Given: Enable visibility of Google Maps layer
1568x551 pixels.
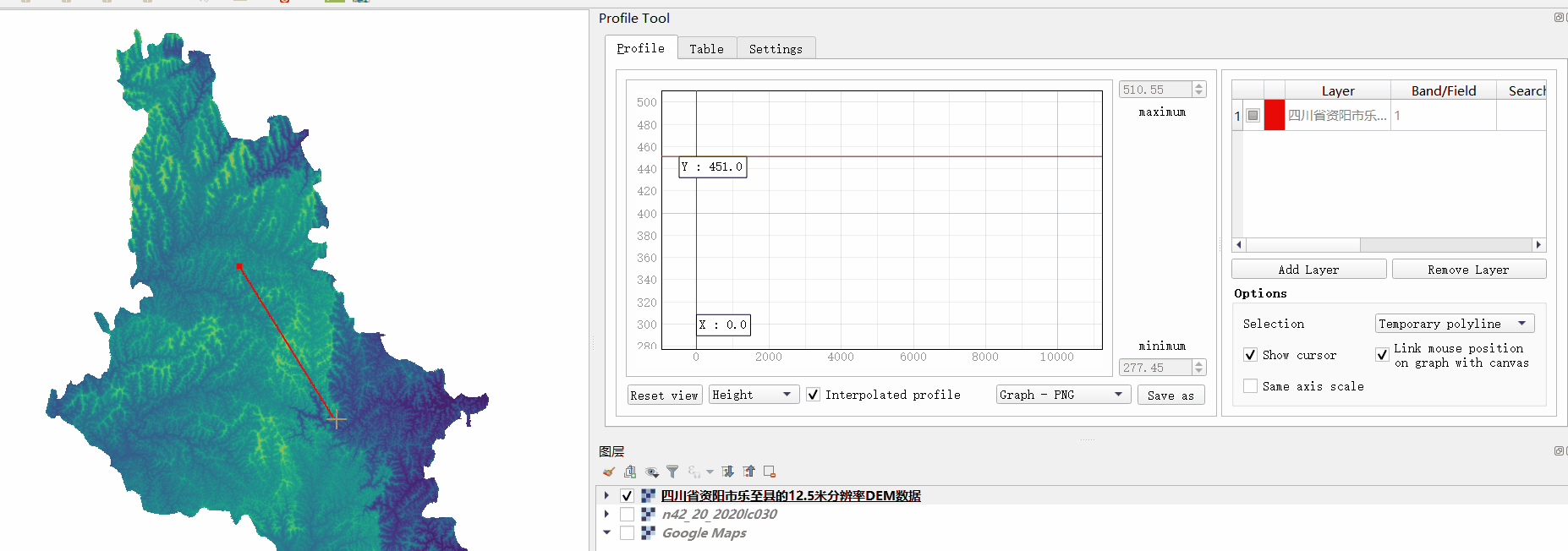Looking at the screenshot, I should pos(627,532).
